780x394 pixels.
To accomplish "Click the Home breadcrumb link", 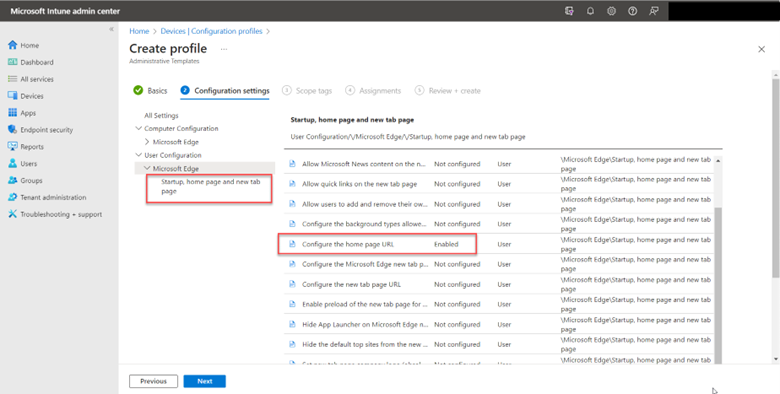I will click(139, 31).
